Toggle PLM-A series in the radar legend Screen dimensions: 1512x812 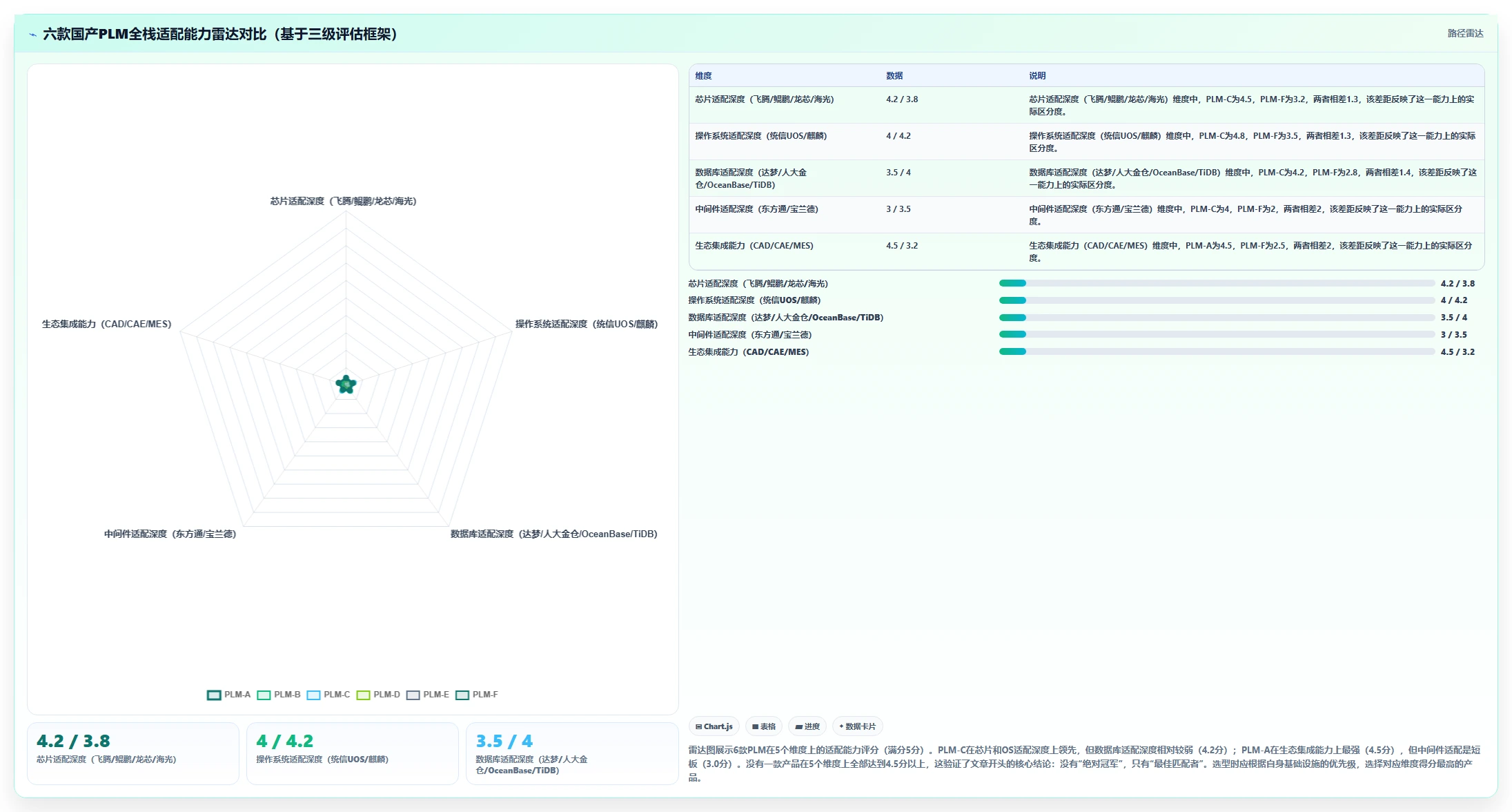tap(229, 695)
